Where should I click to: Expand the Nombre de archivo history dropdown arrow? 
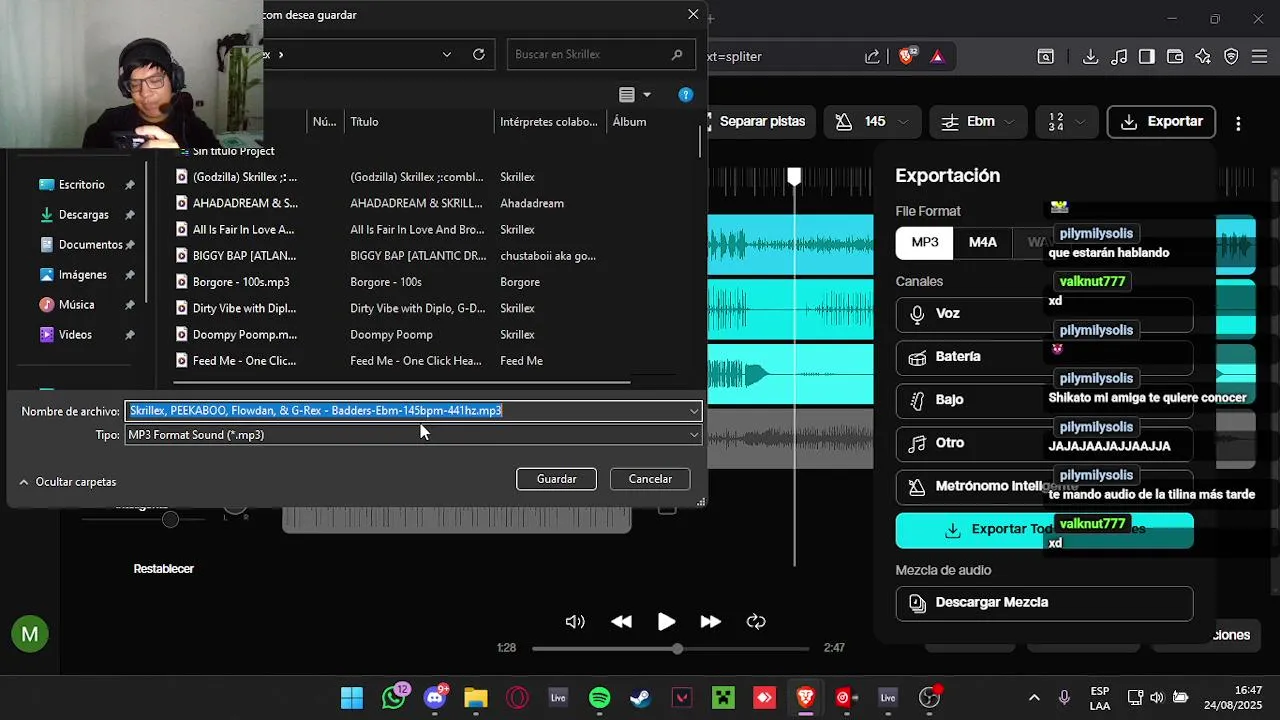coord(694,411)
